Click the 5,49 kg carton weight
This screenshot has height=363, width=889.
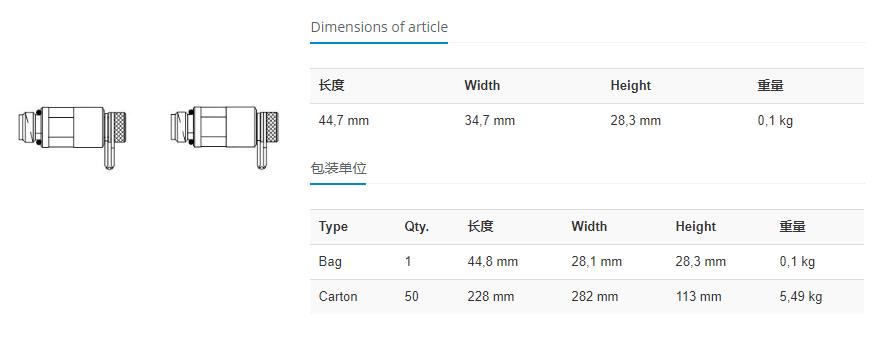[x=801, y=297]
